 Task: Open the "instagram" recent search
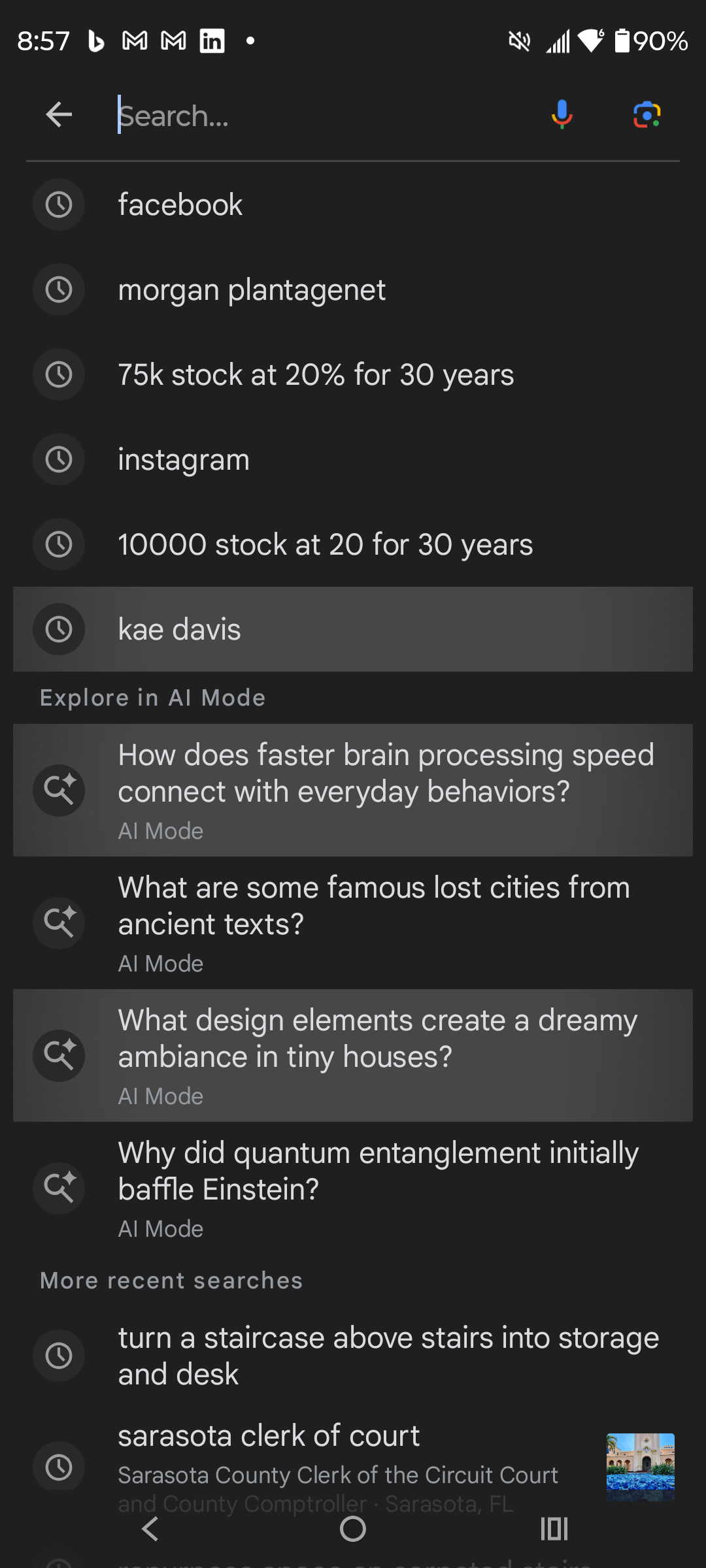[184, 460]
